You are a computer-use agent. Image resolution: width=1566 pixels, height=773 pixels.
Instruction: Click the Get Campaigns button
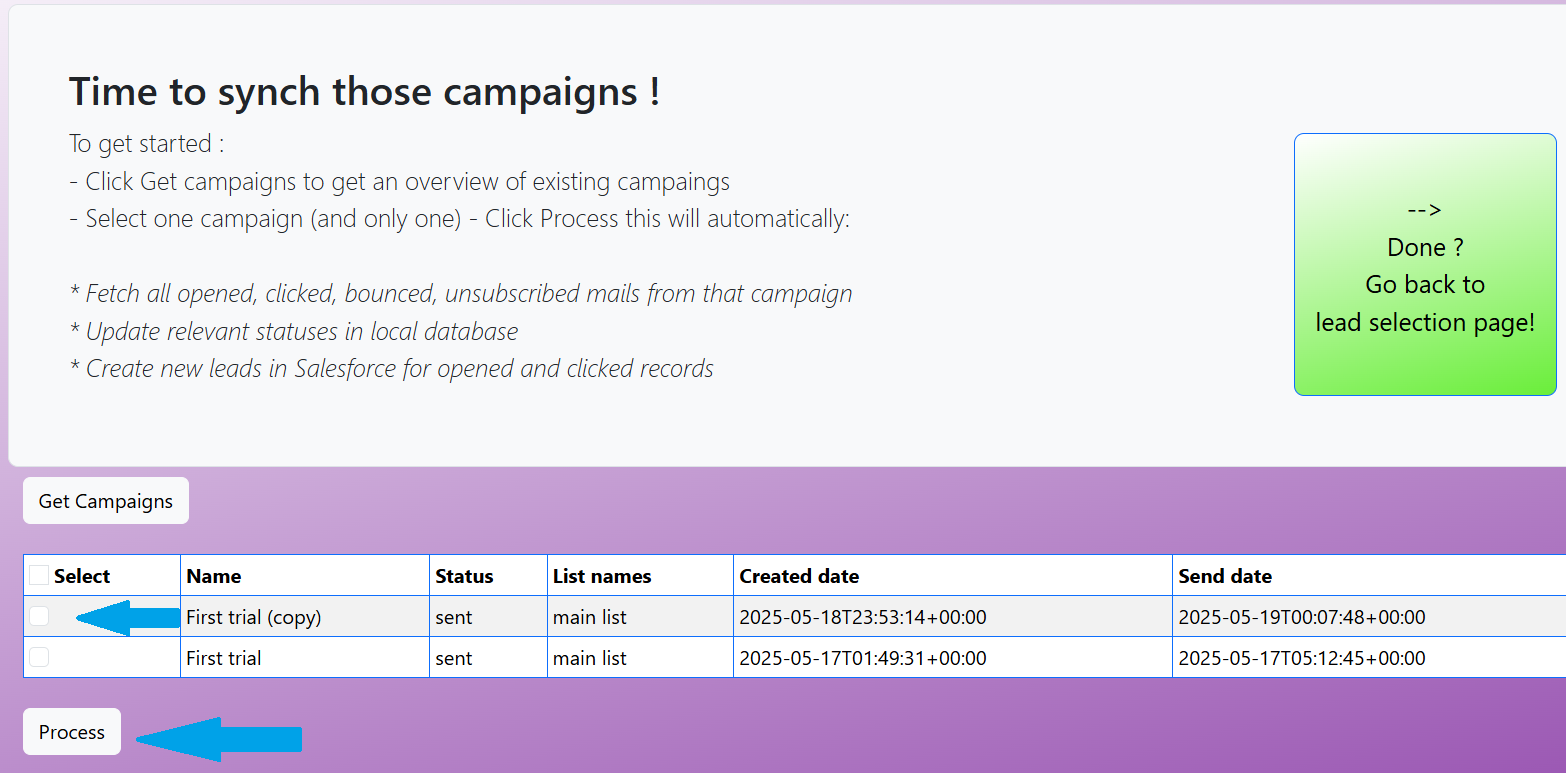click(x=105, y=501)
